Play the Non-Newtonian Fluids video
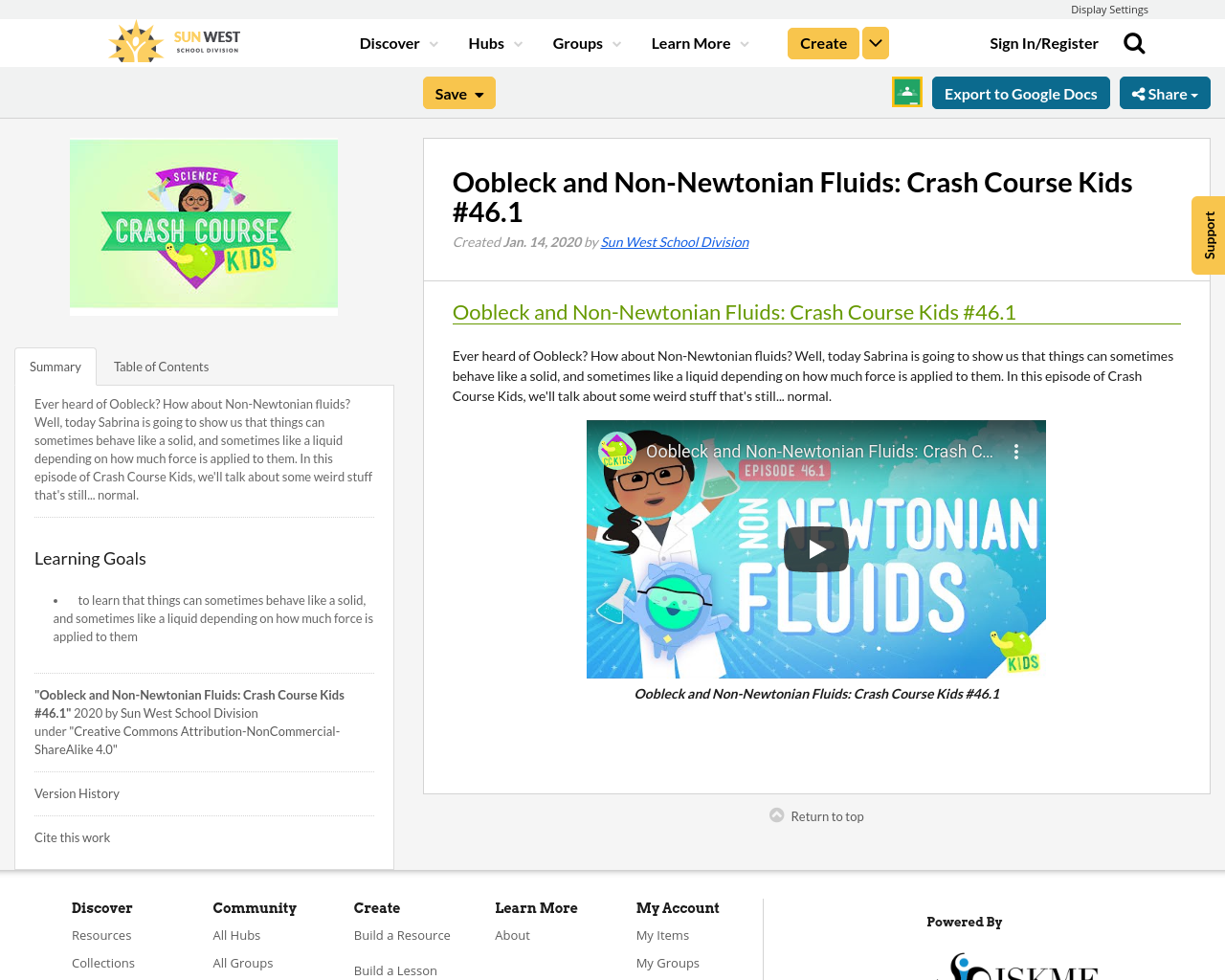Image resolution: width=1225 pixels, height=980 pixels. (x=815, y=548)
